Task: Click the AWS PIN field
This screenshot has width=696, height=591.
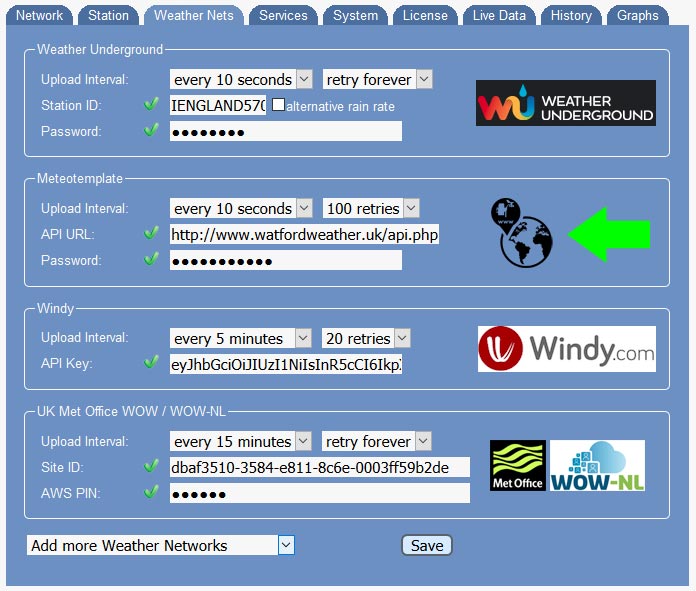Action: [320, 493]
